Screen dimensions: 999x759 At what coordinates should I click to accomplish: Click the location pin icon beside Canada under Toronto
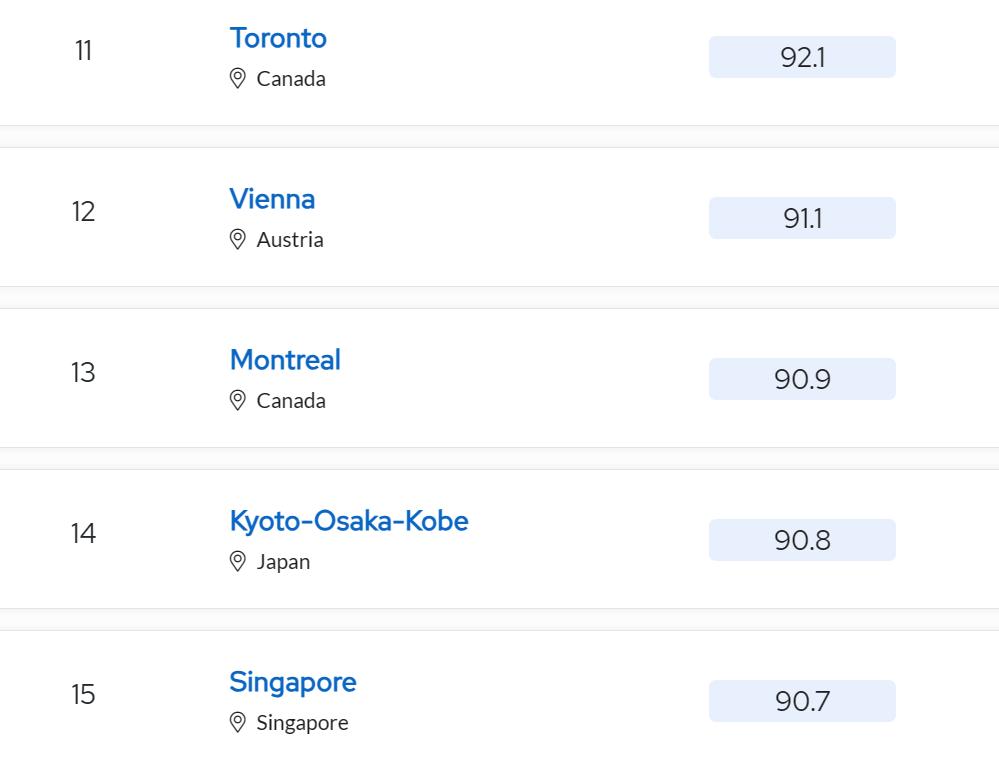238,79
